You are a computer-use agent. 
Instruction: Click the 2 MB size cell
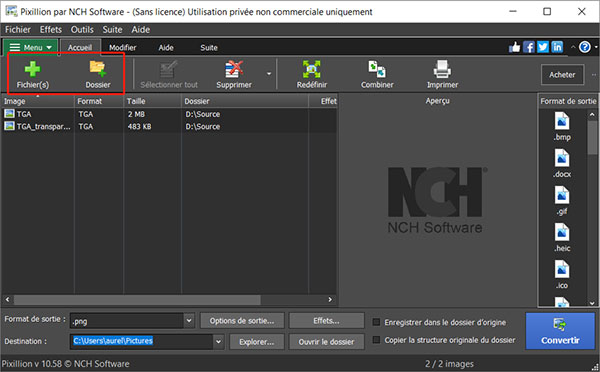click(136, 114)
